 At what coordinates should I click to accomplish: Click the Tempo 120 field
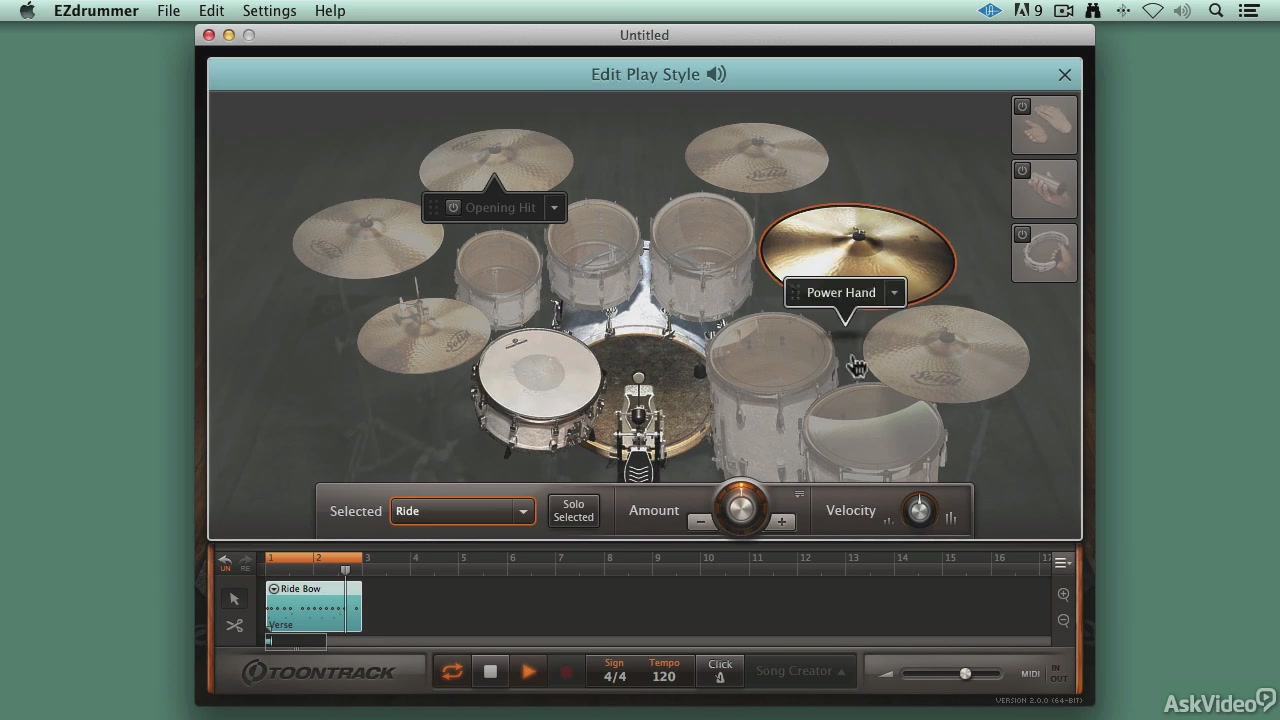664,671
